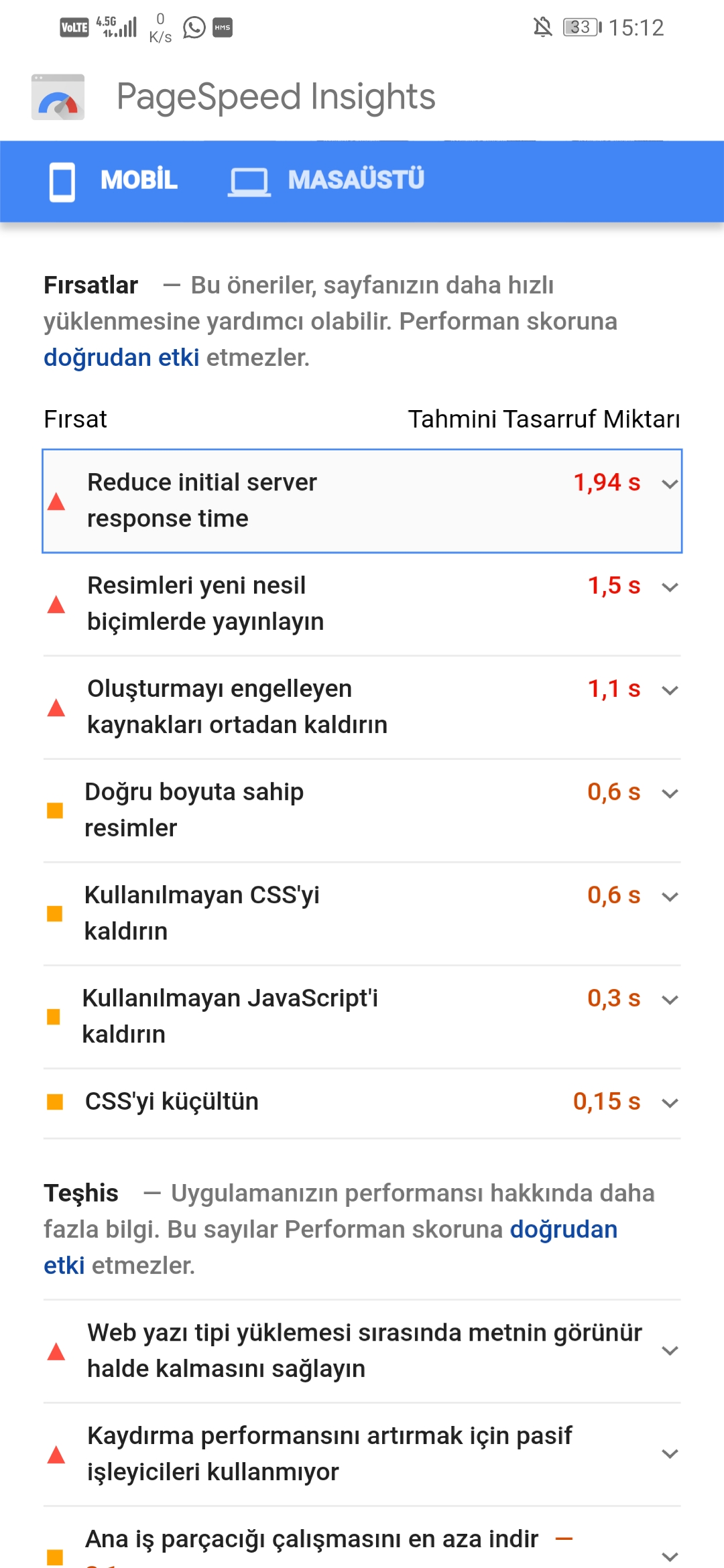Viewport: 724px width, 1568px height.
Task: Expand Oluşturmayı engelleyen kaynakları chevron
Action: [x=670, y=690]
